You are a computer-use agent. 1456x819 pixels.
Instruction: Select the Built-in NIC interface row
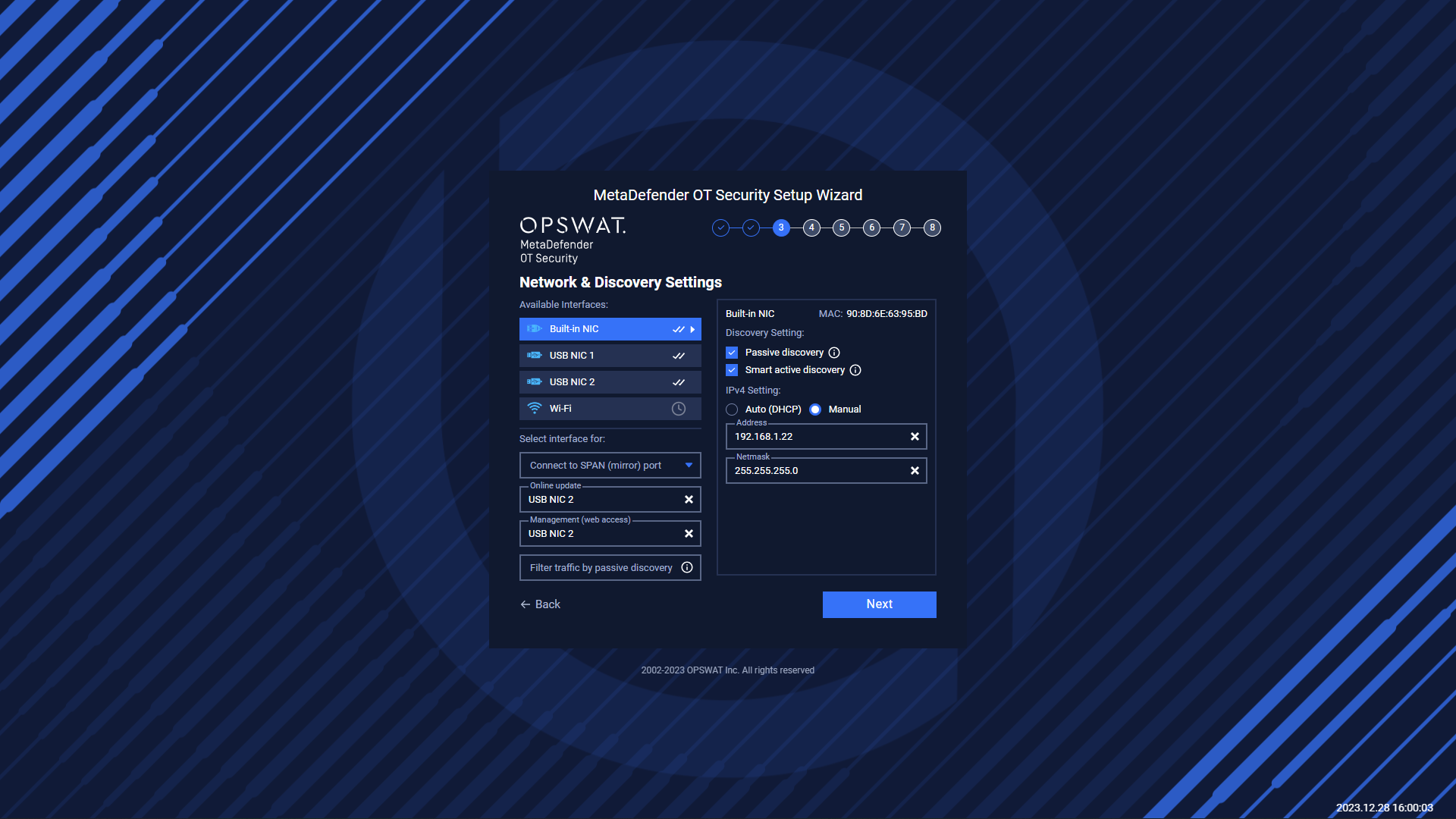click(610, 329)
